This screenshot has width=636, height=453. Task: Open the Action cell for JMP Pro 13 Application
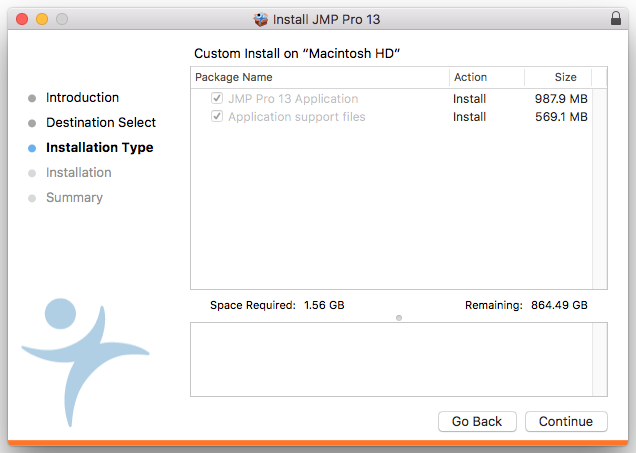pyautogui.click(x=470, y=99)
